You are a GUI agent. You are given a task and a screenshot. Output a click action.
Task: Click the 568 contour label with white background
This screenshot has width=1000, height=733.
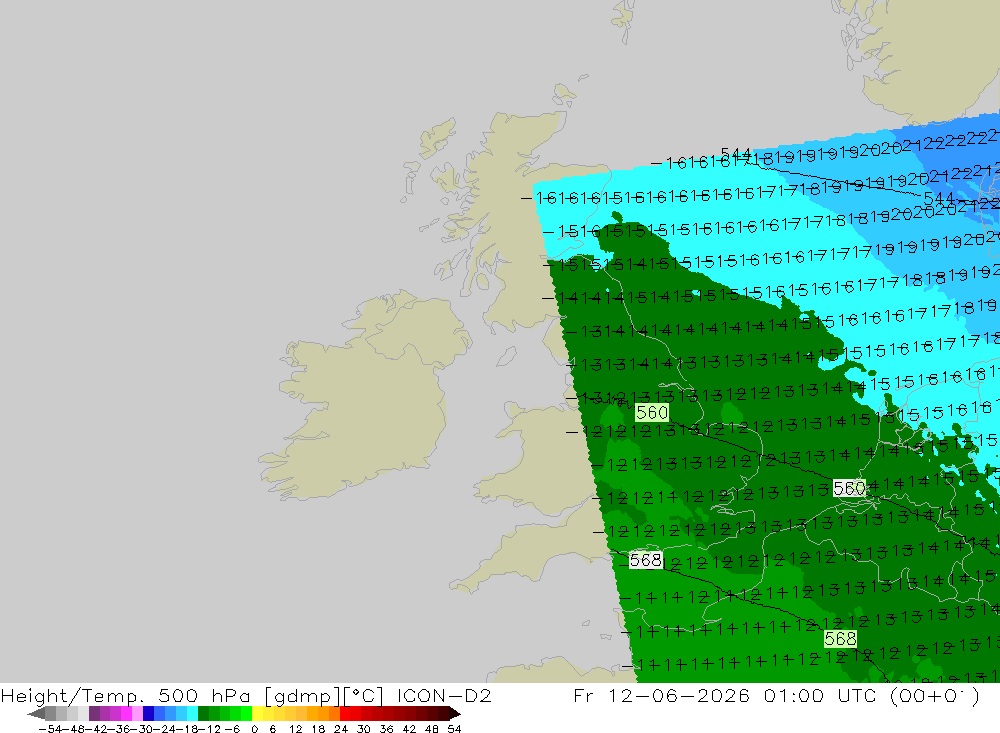click(645, 560)
